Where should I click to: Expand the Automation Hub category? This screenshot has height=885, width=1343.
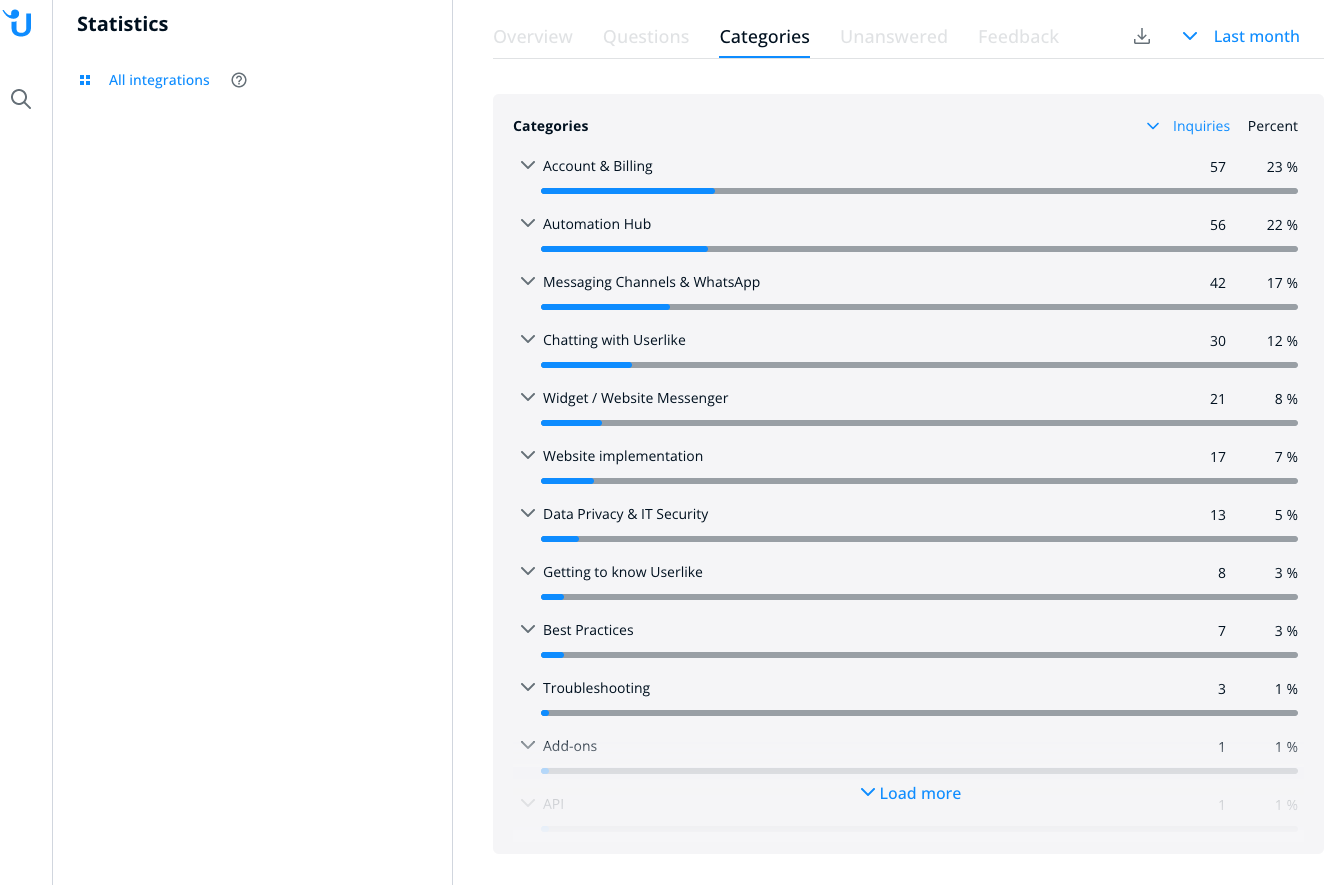[x=528, y=224]
